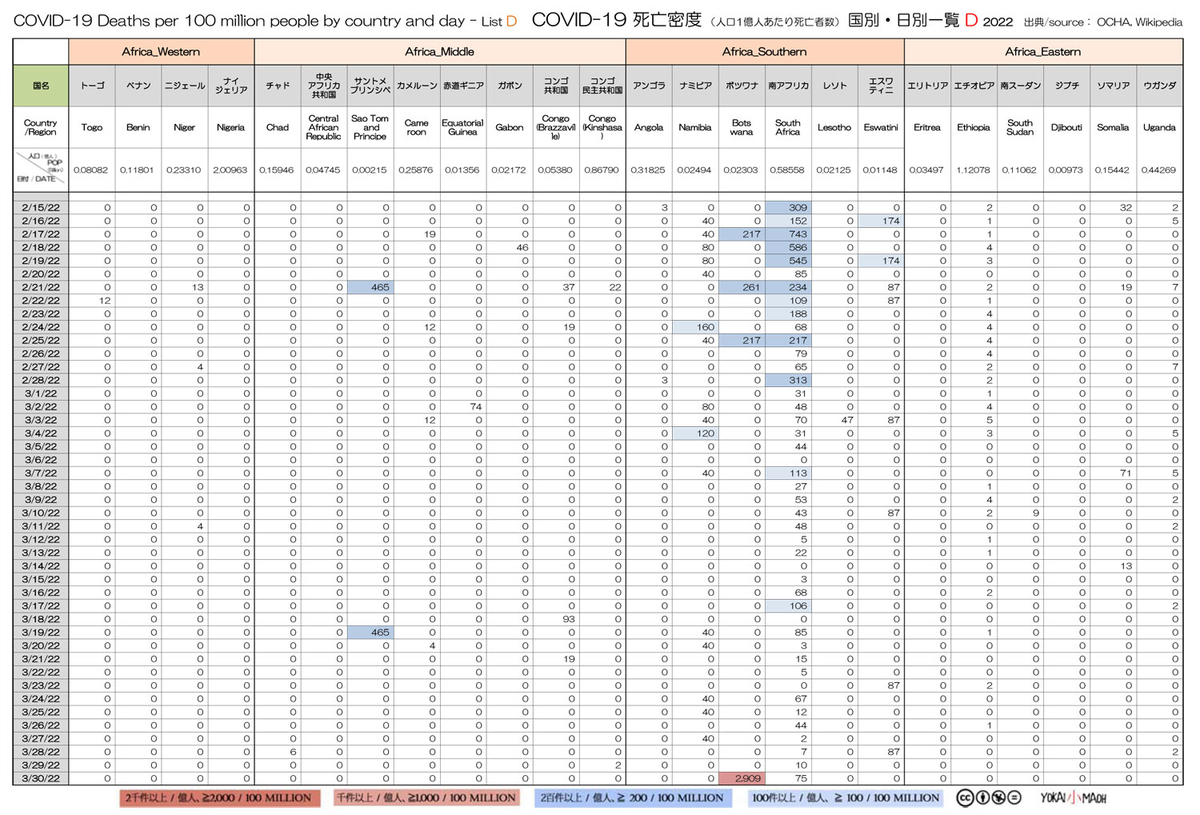The width and height of the screenshot is (1200, 815).
Task: Click the Gabon English column header
Action: click(509, 128)
